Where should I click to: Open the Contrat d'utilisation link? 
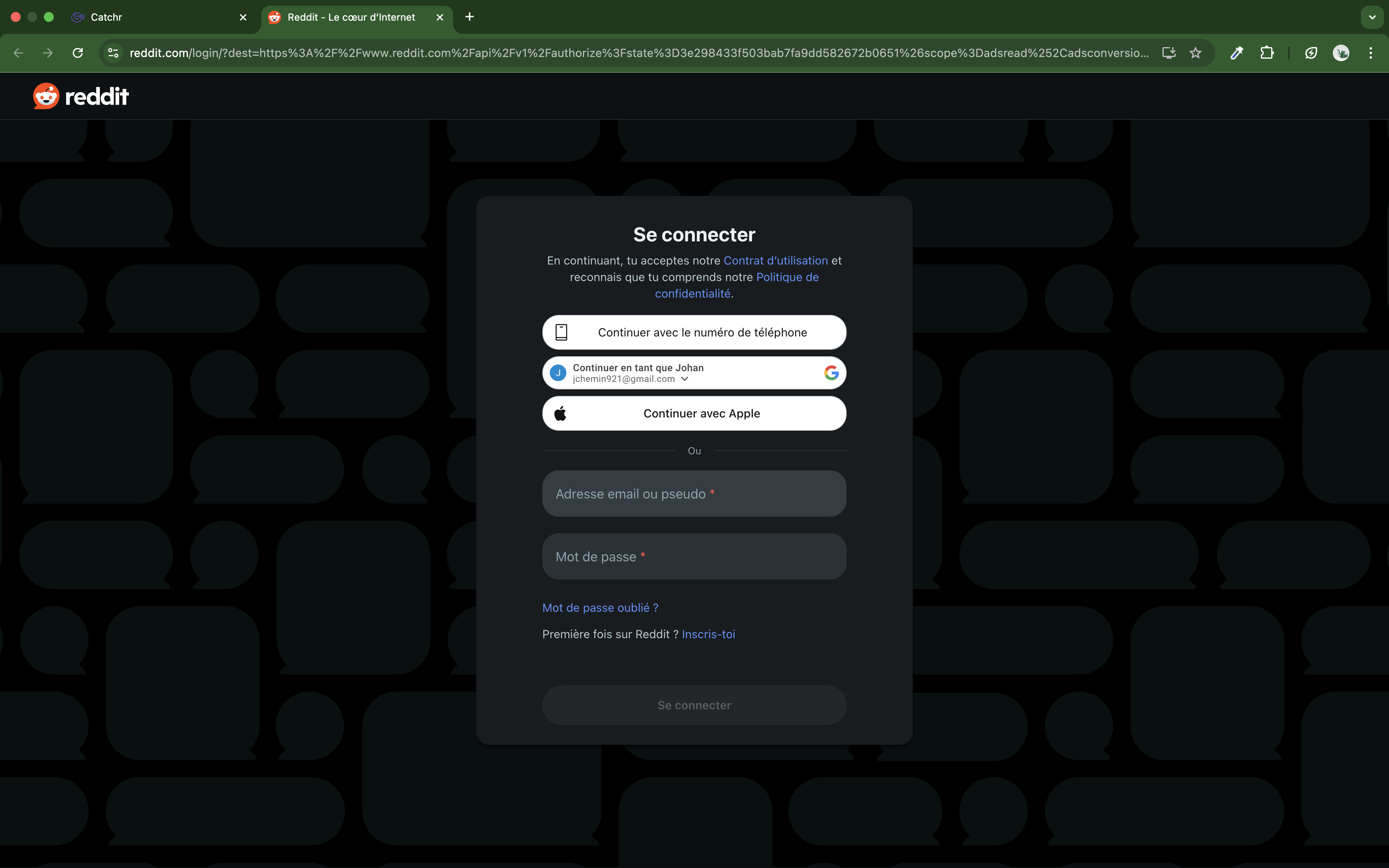(776, 261)
